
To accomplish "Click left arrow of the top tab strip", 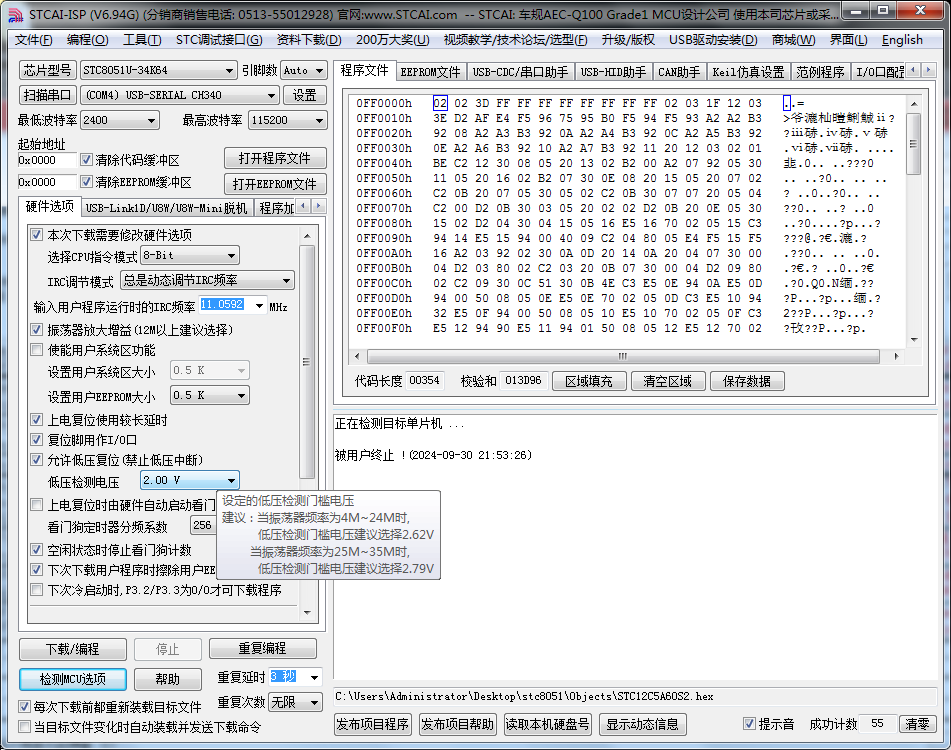I will click(x=913, y=70).
